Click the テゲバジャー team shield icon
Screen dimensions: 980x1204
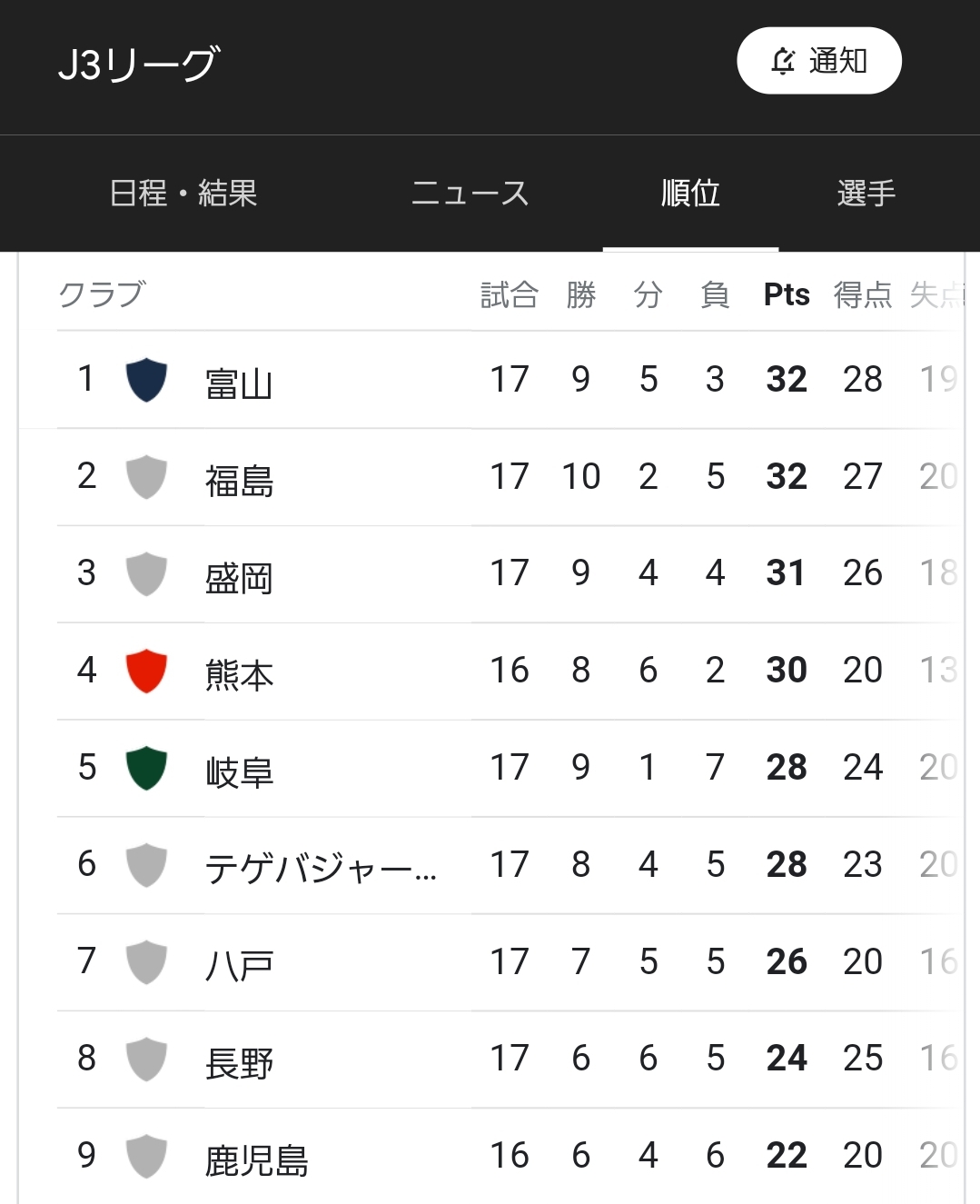(146, 866)
